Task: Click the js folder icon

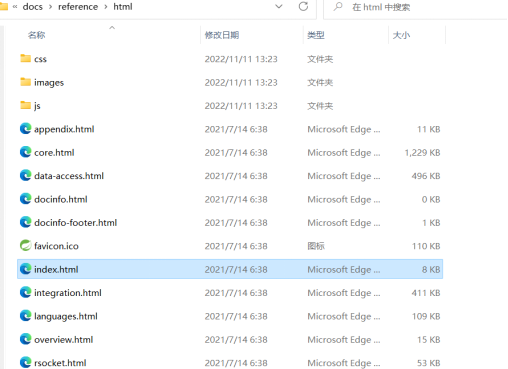Action: pyautogui.click(x=25, y=105)
